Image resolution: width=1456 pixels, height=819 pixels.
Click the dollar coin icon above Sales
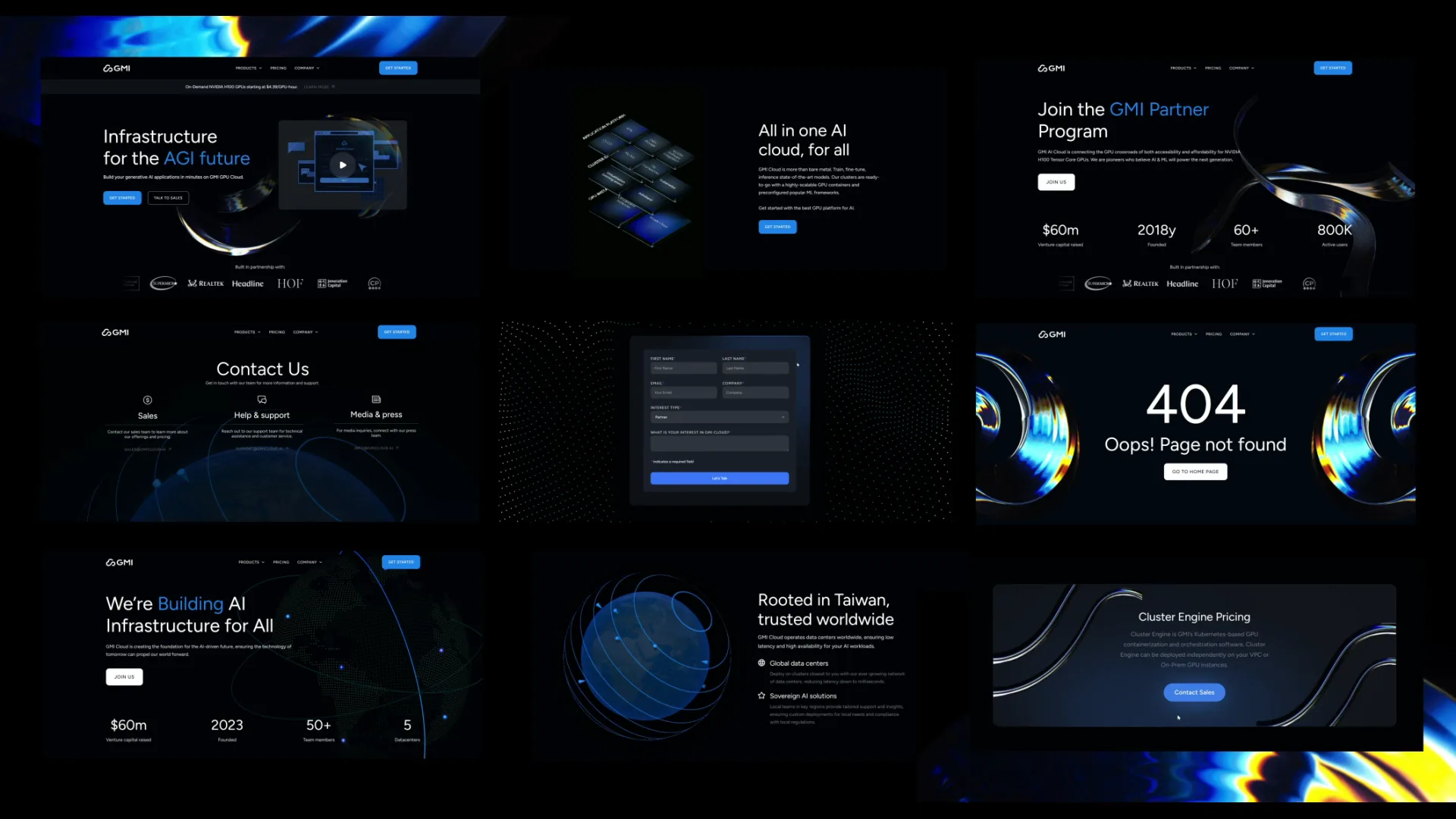148,400
